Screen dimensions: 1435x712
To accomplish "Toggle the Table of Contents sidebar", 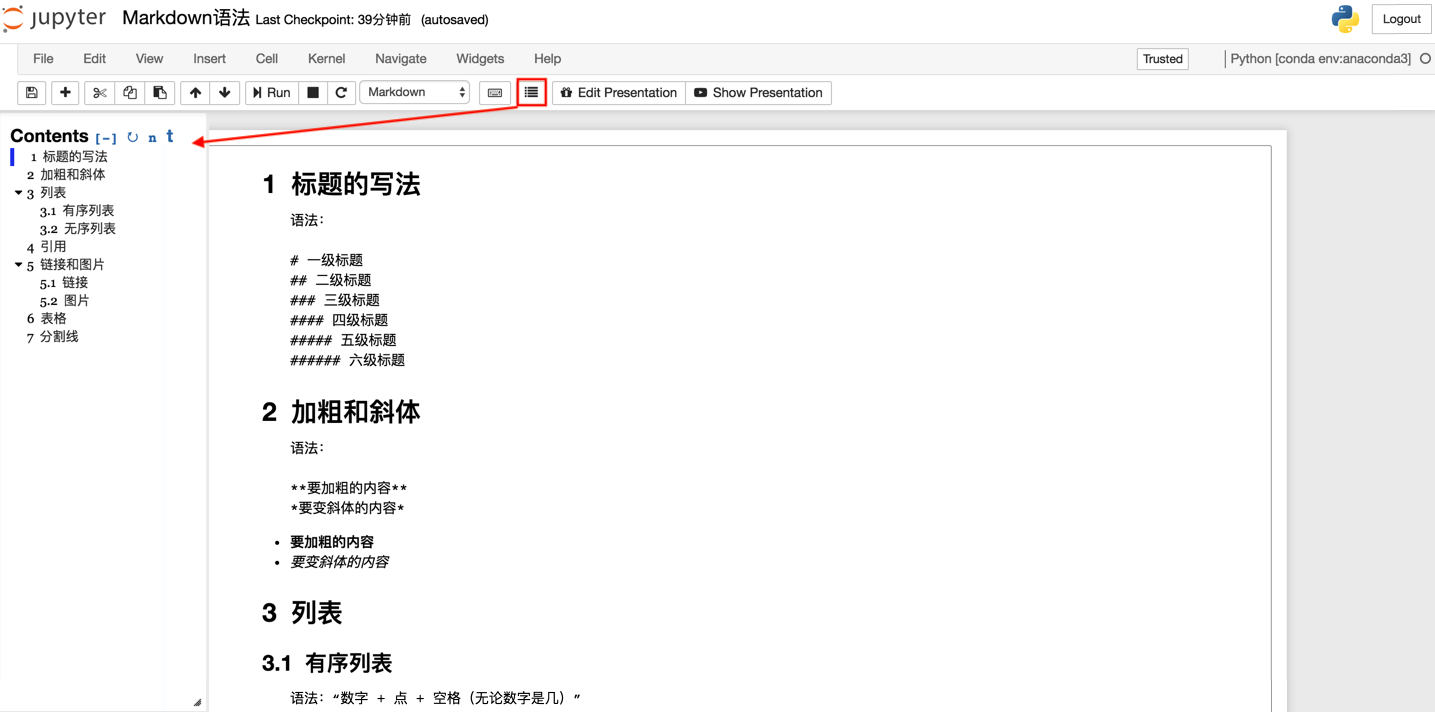I will pyautogui.click(x=531, y=92).
